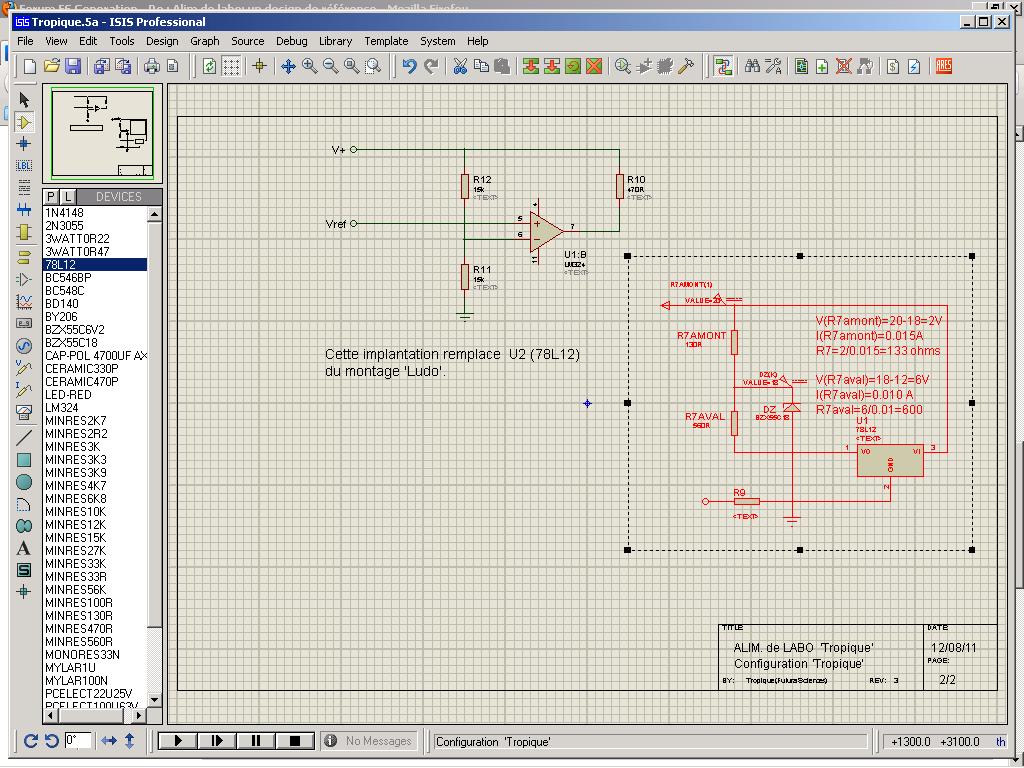Image resolution: width=1024 pixels, height=768 pixels.
Task: Open the Design menu
Action: (x=162, y=41)
